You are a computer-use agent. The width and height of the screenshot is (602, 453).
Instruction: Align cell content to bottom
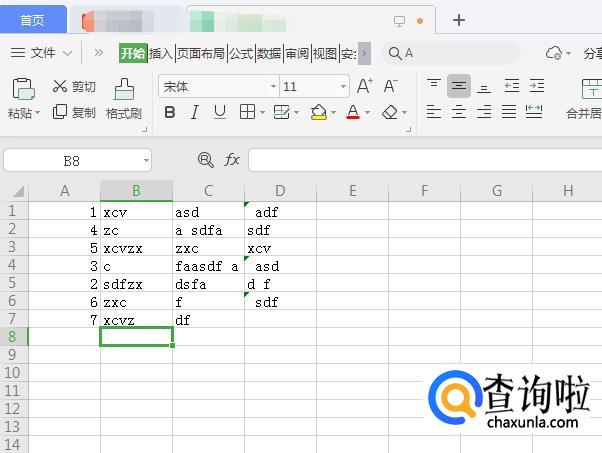point(484,88)
